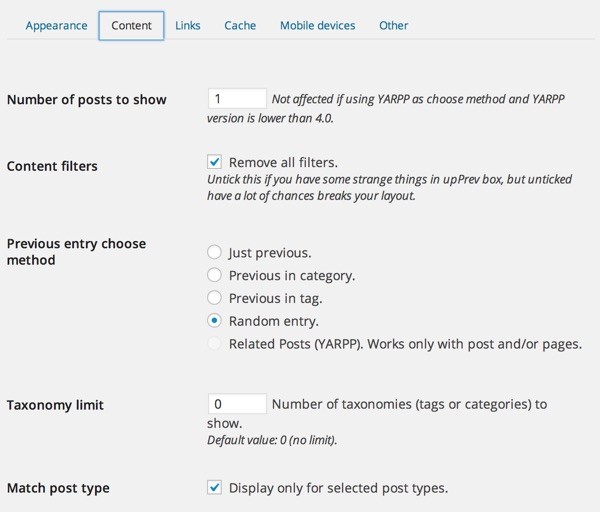Viewport: 600px width, 512px height.
Task: Click the Number of posts input field
Action: [x=237, y=99]
